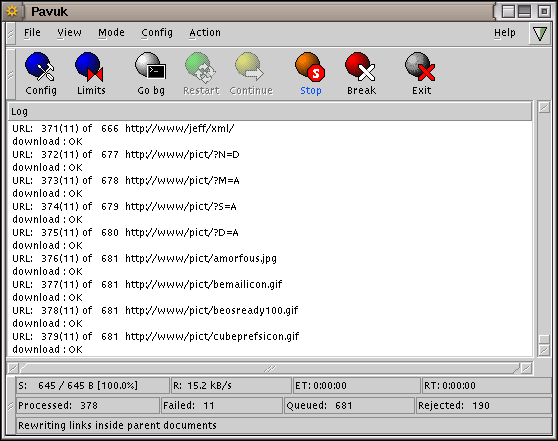Click the log's scroll-down arrow
558x441 pixels.
(x=544, y=350)
